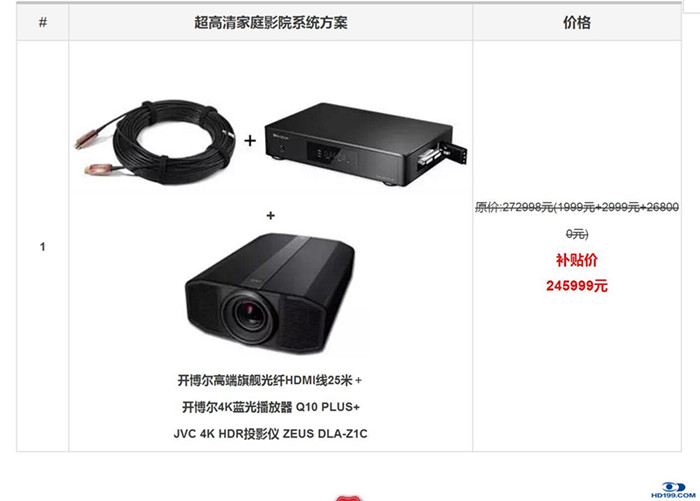Click the projector lens in the image
The height and width of the screenshot is (501, 700).
tap(250, 315)
